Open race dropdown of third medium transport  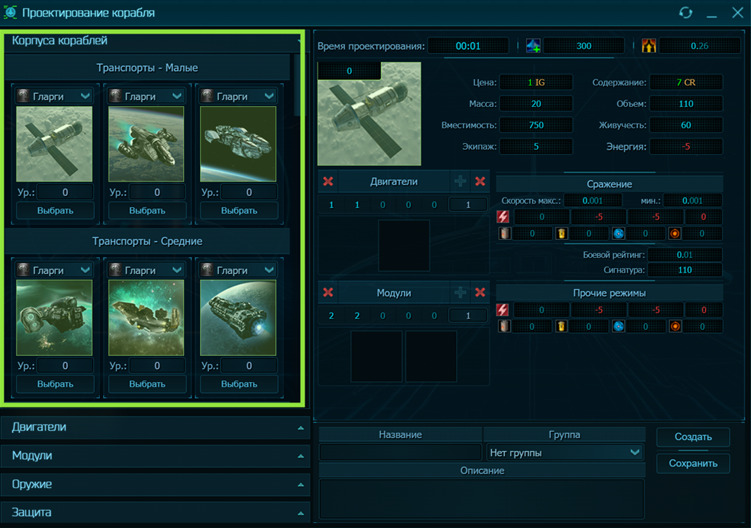click(239, 270)
